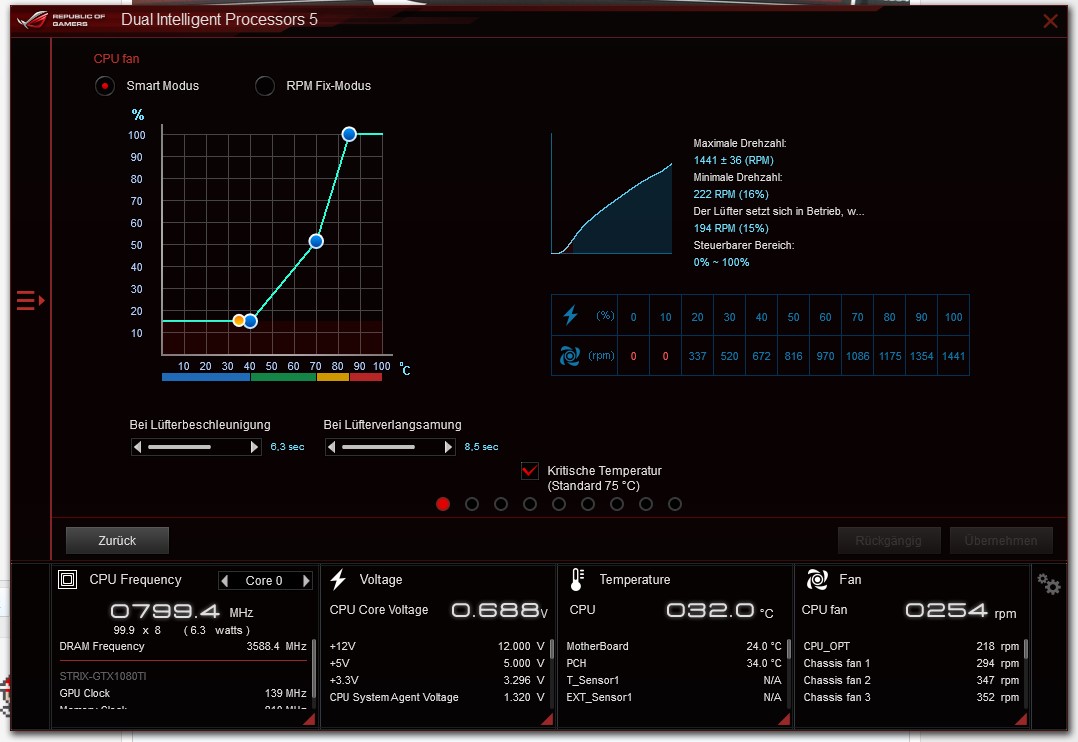This screenshot has height=742, width=1078.
Task: Click the Lüfterverlangsamung slider track
Action: 390,447
